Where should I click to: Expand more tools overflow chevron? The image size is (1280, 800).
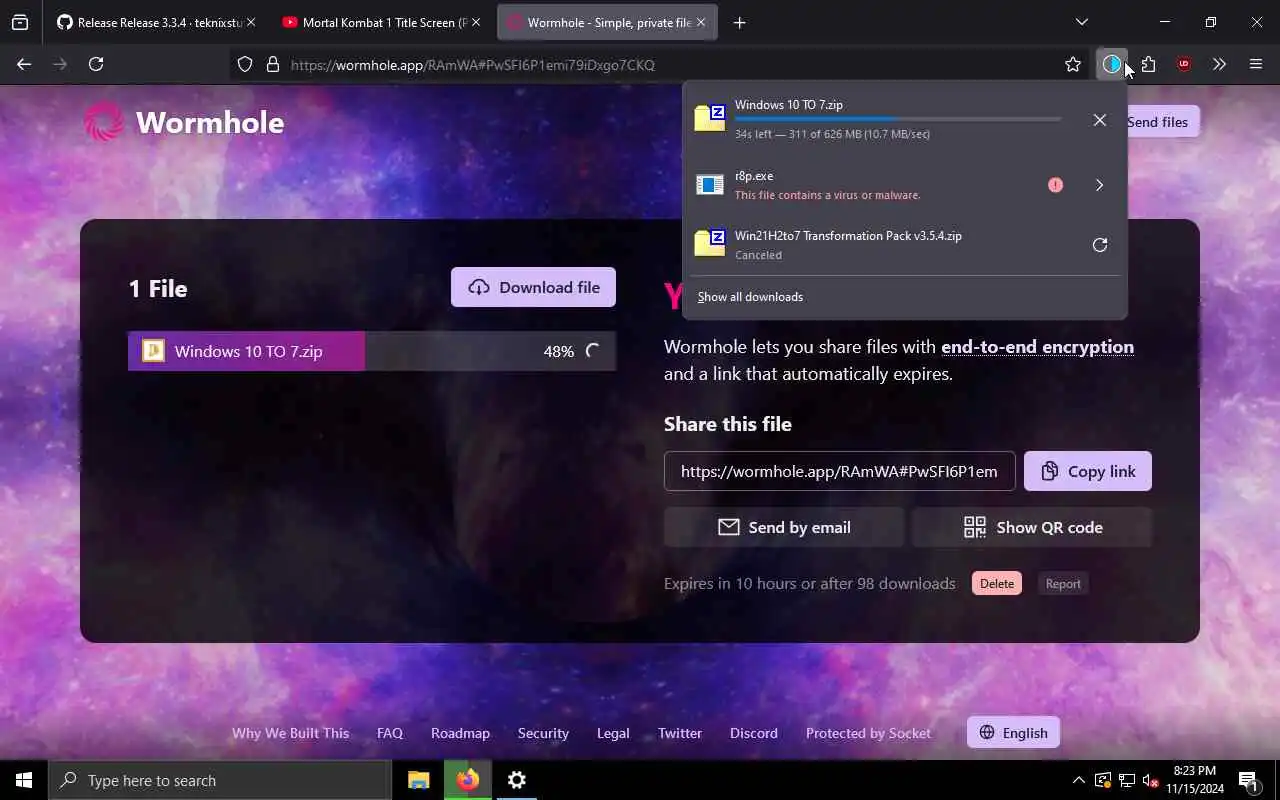click(1219, 64)
